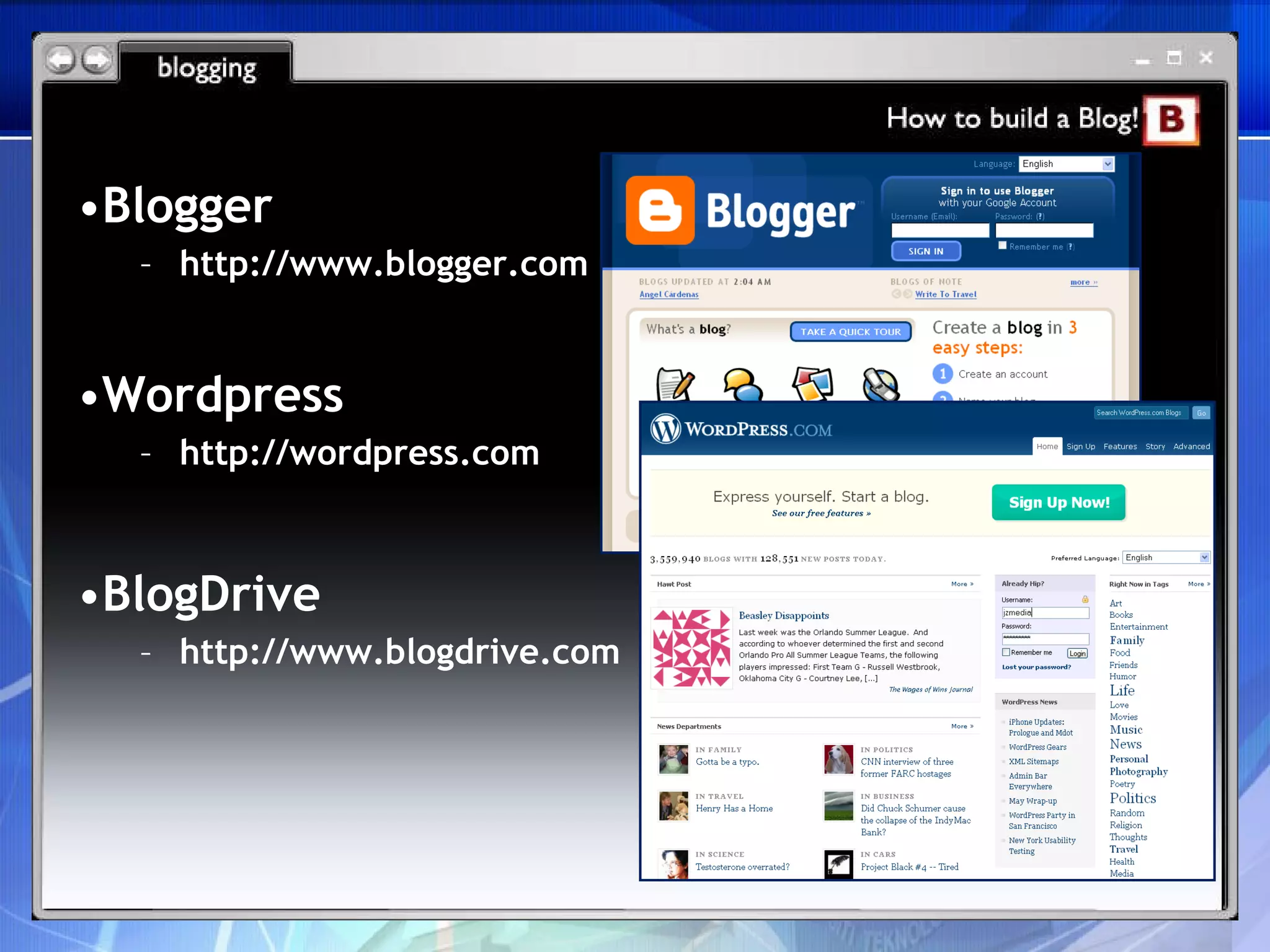This screenshot has height=952, width=1270.
Task: Click 'See our free features »' link
Action: [821, 513]
